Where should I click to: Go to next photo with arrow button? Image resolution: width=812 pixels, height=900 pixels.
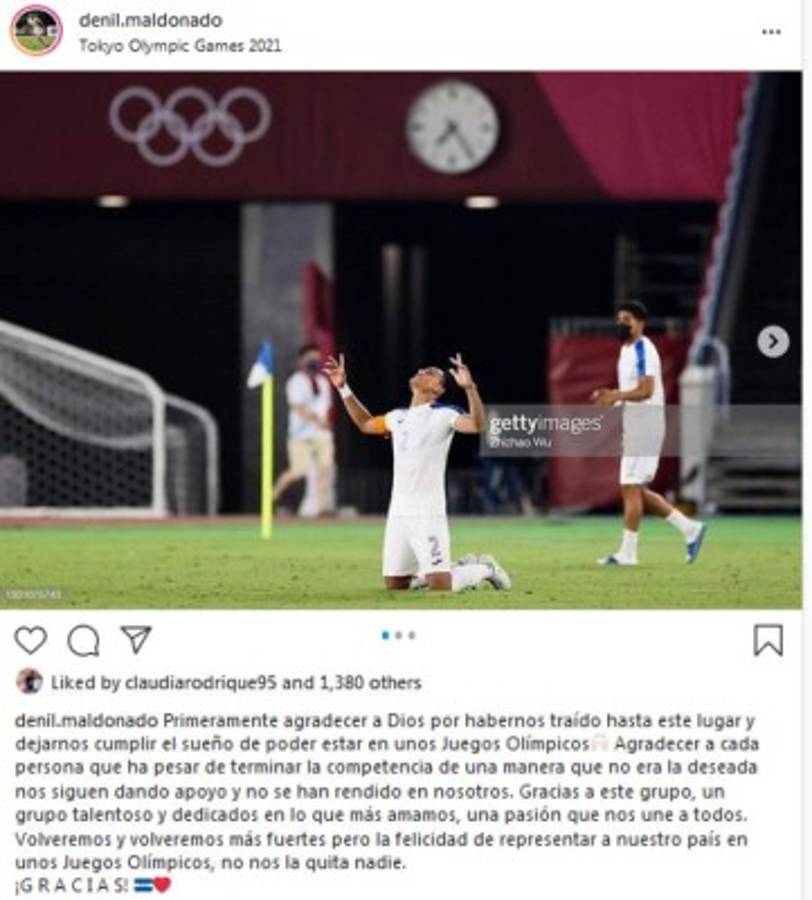[x=773, y=342]
